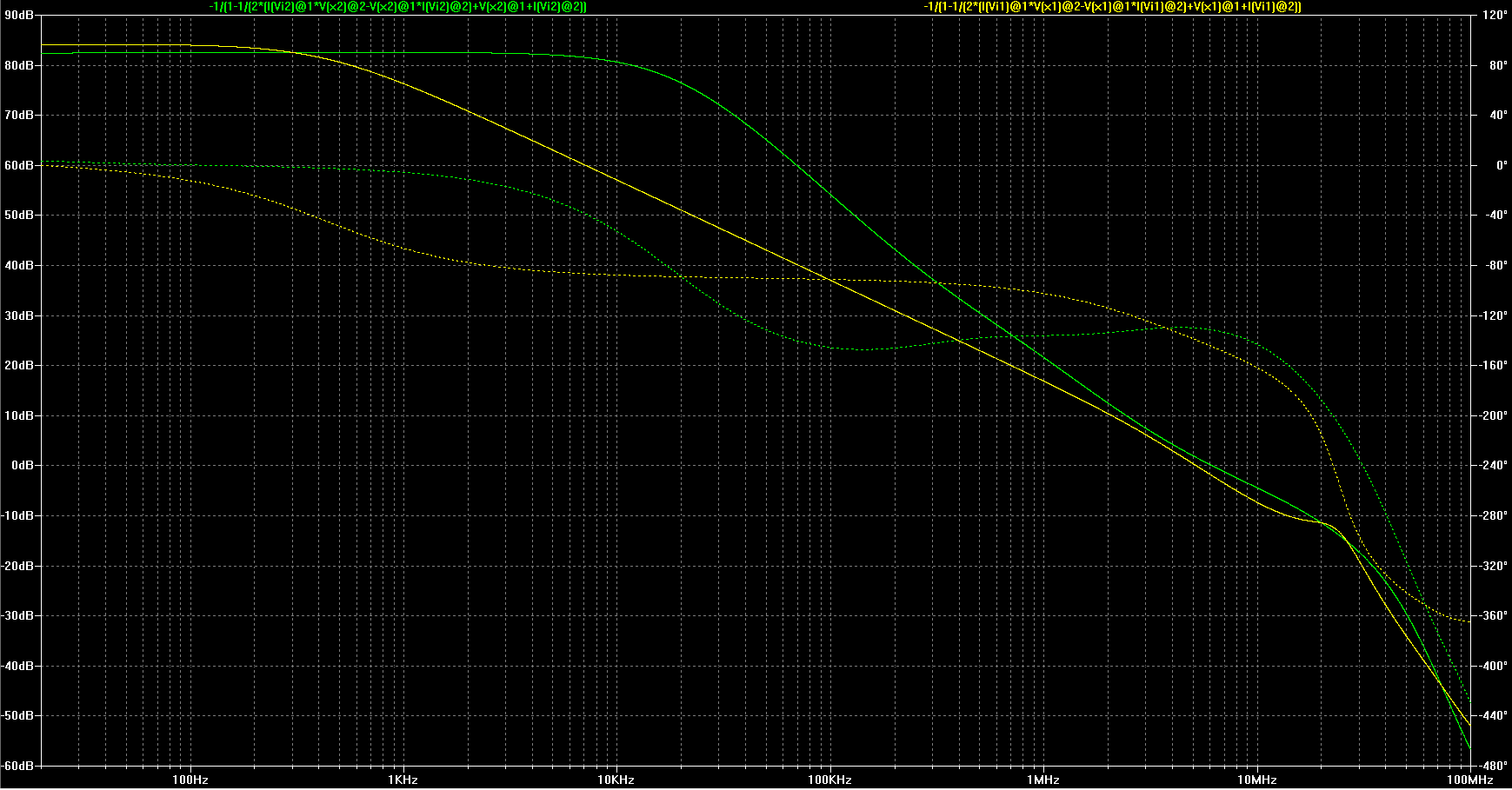
Task: Click the "10KHz" frequency axis label
Action: click(616, 780)
